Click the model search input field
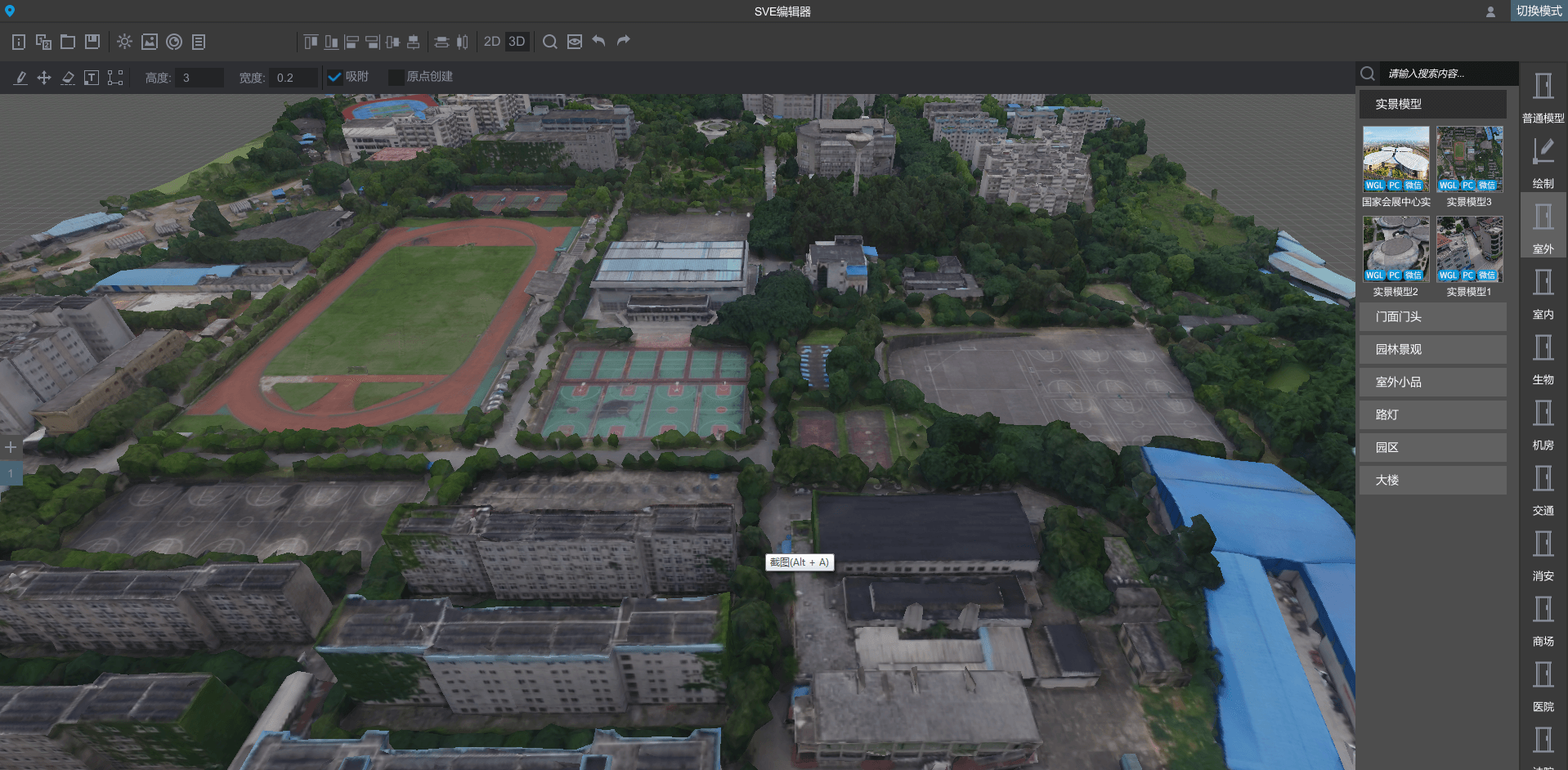This screenshot has height=770, width=1568. click(1447, 74)
